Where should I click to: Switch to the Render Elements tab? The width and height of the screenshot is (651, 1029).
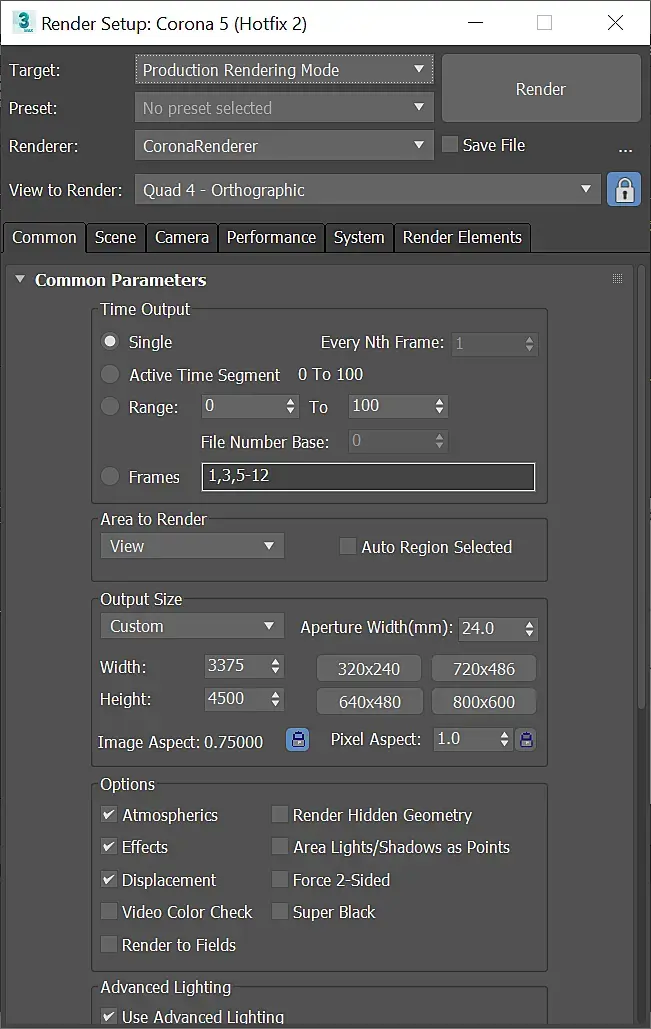pos(462,237)
